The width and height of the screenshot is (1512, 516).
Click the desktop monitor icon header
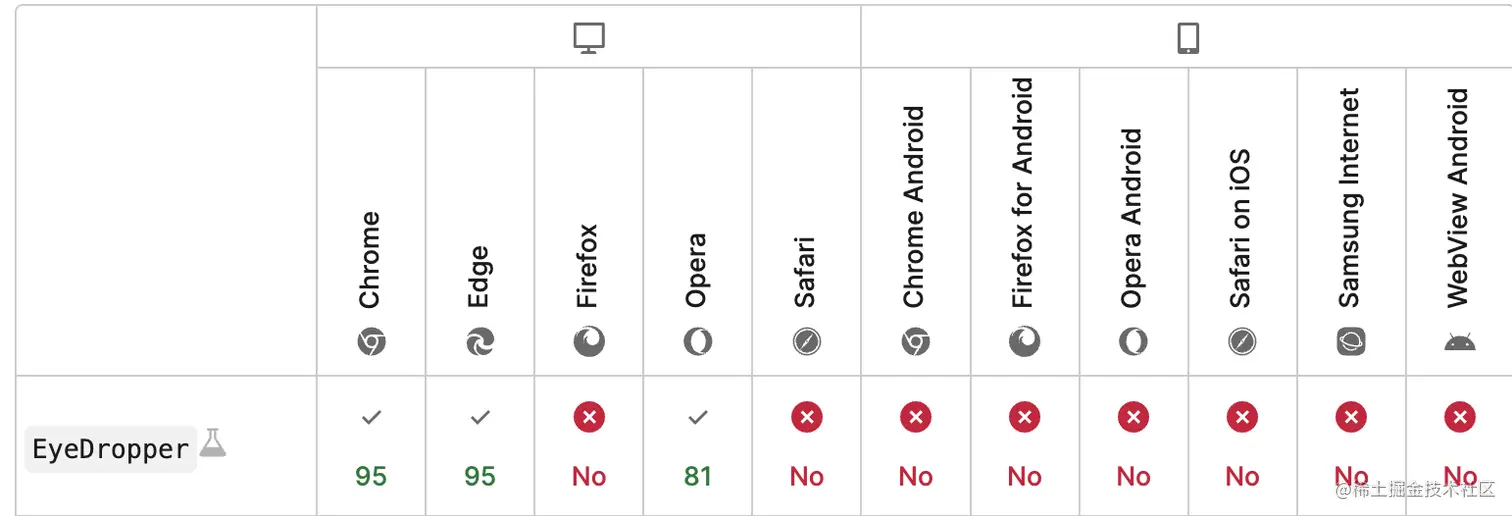coord(589,38)
